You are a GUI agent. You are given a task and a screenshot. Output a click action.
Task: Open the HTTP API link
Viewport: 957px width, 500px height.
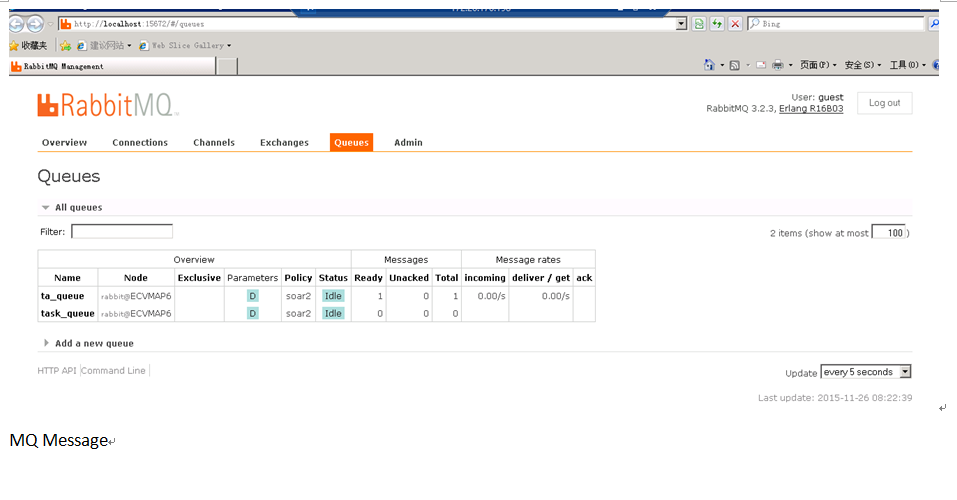(x=57, y=371)
